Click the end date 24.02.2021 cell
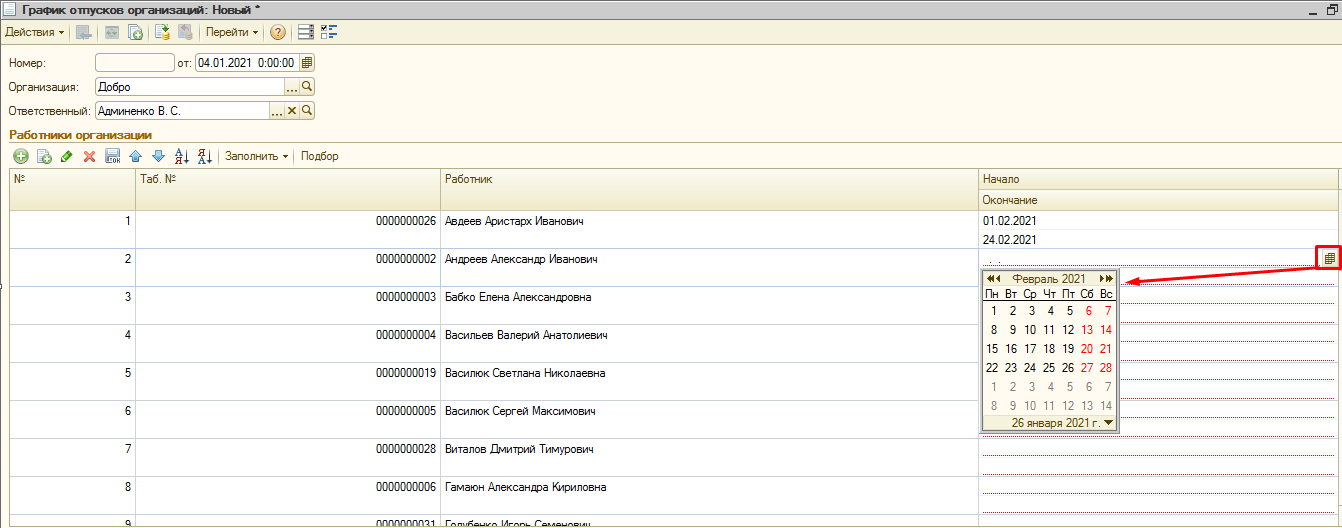This screenshot has height=528, width=1342. 1158,240
